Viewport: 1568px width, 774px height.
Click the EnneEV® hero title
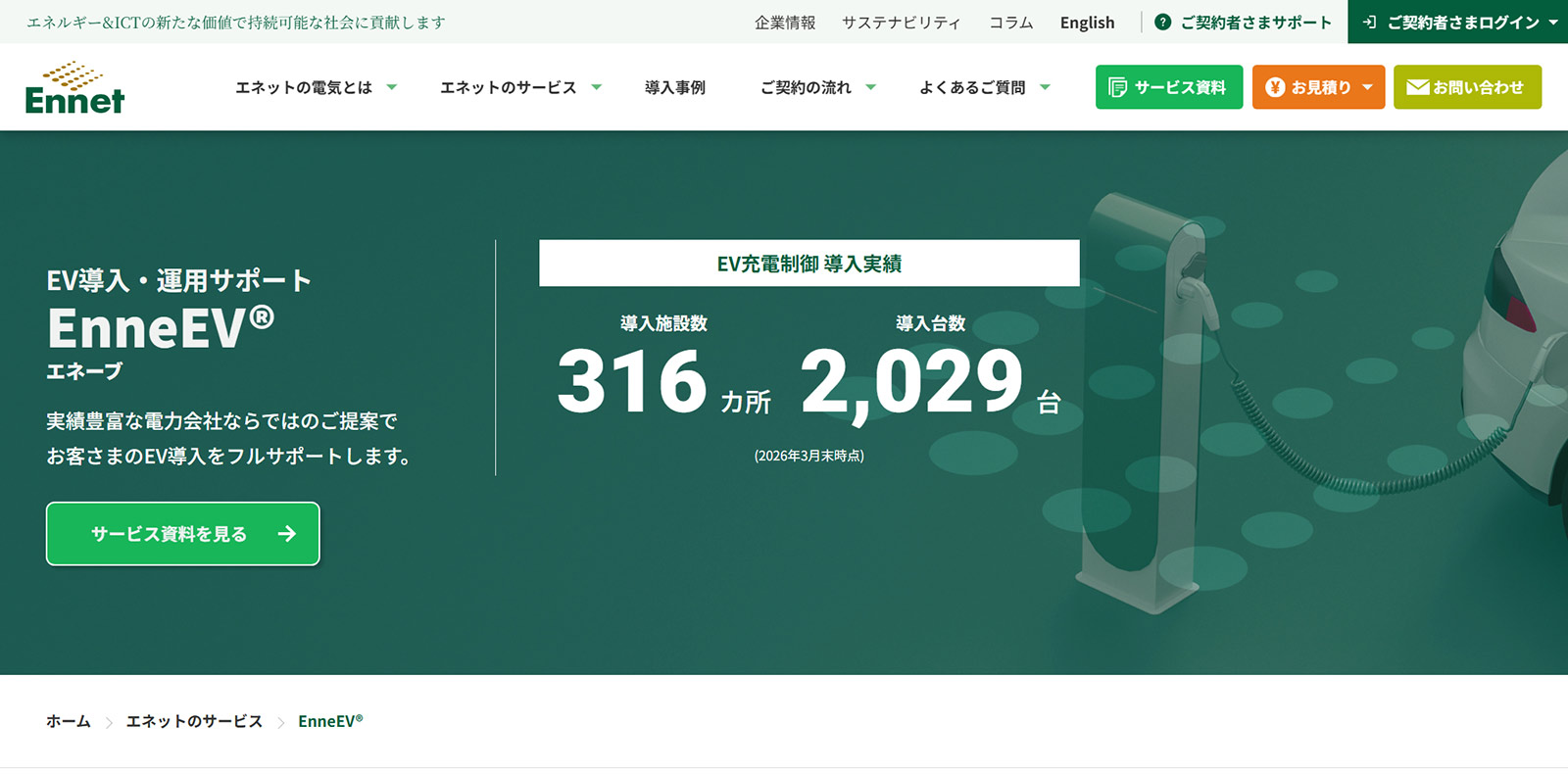[x=161, y=327]
